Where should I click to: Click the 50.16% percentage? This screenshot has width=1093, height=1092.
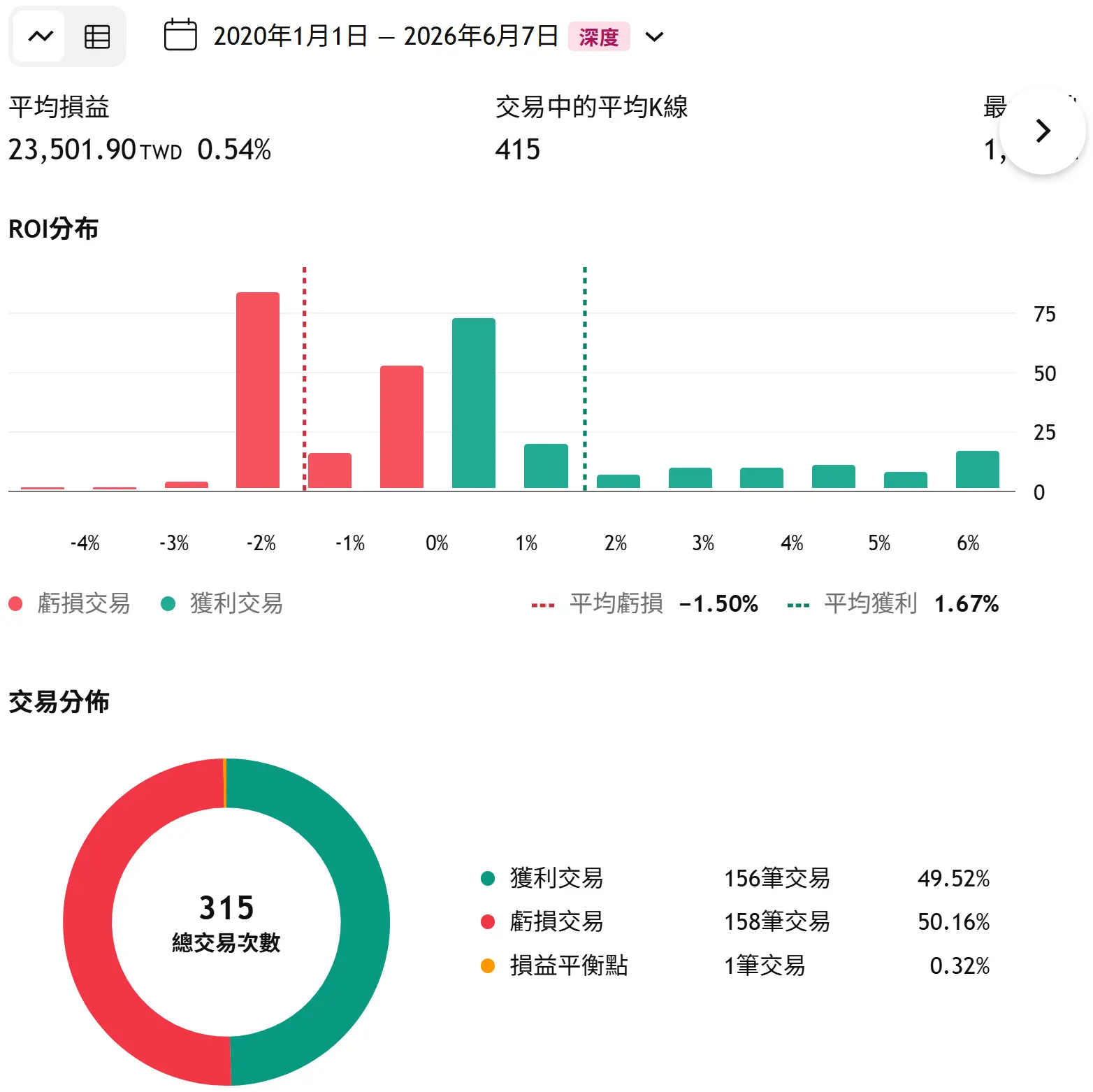(x=954, y=921)
